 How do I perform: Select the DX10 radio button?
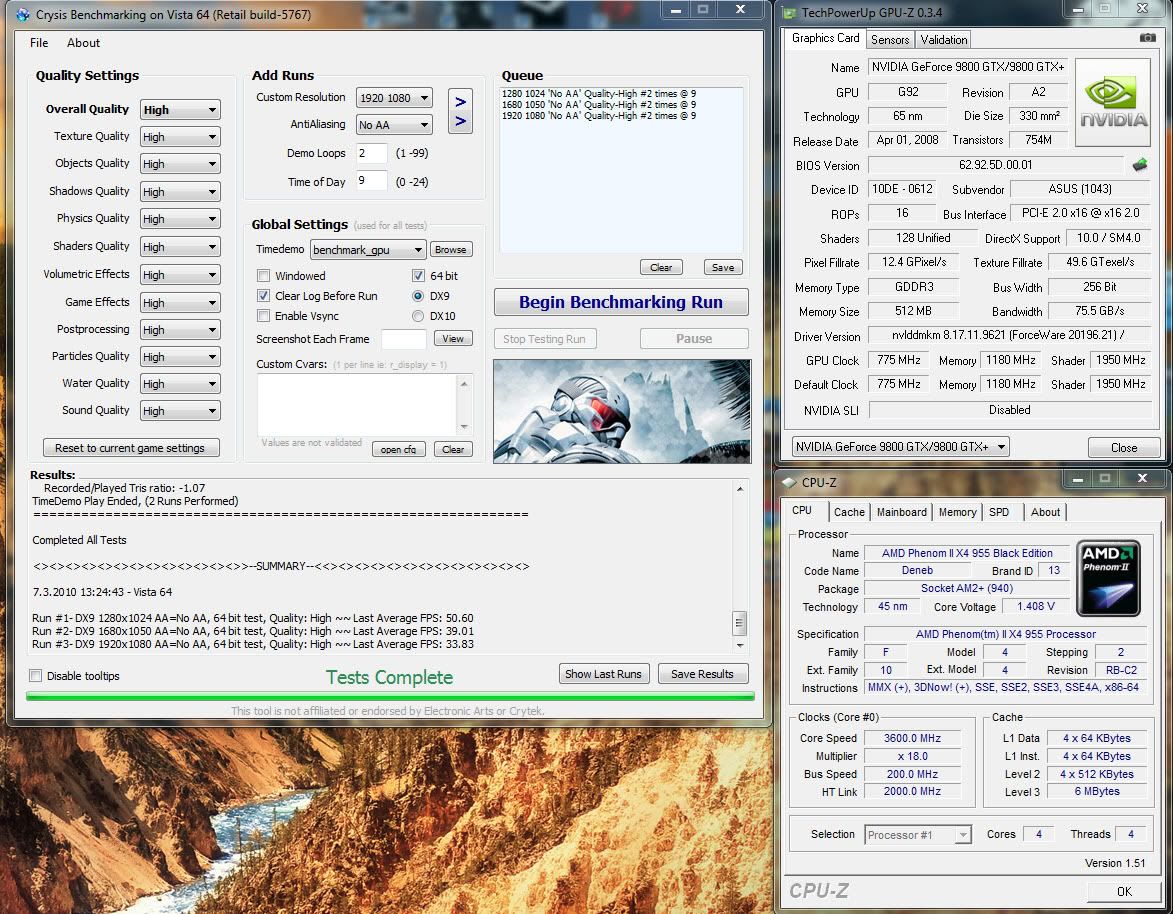[418, 316]
